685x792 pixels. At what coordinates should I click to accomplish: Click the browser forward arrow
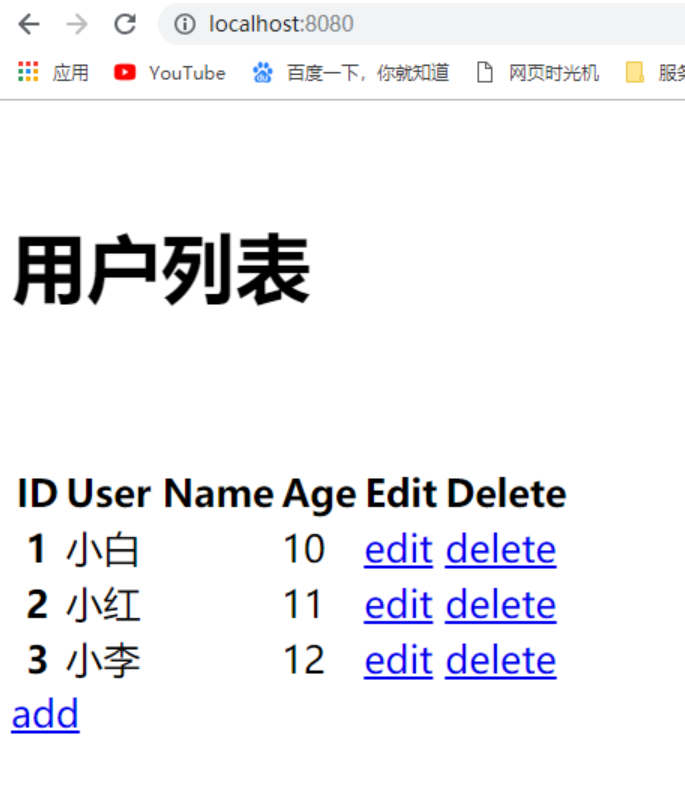(x=77, y=24)
